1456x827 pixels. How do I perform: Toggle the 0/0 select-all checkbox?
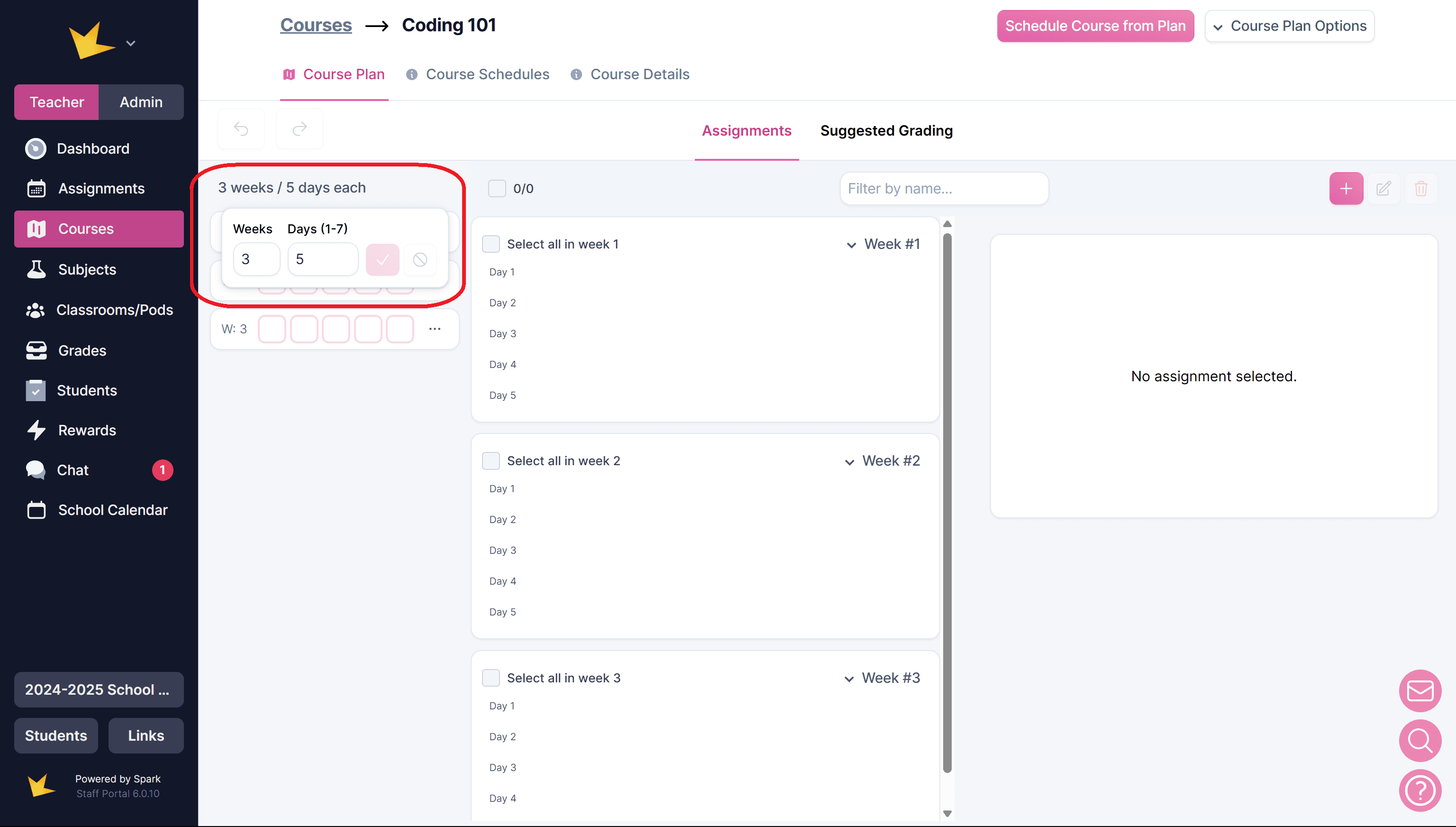[x=497, y=189]
